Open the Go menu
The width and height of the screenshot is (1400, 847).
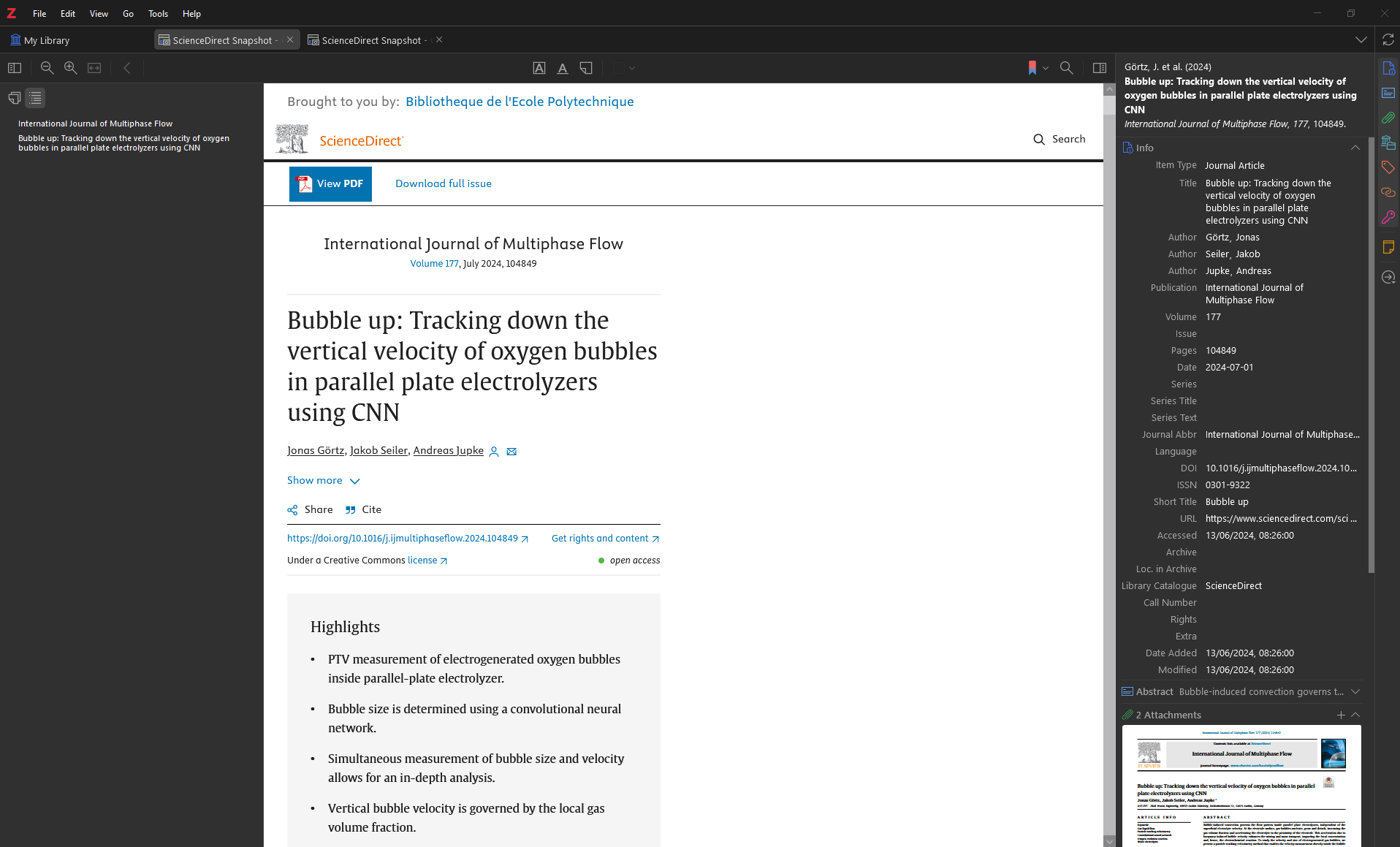(128, 14)
